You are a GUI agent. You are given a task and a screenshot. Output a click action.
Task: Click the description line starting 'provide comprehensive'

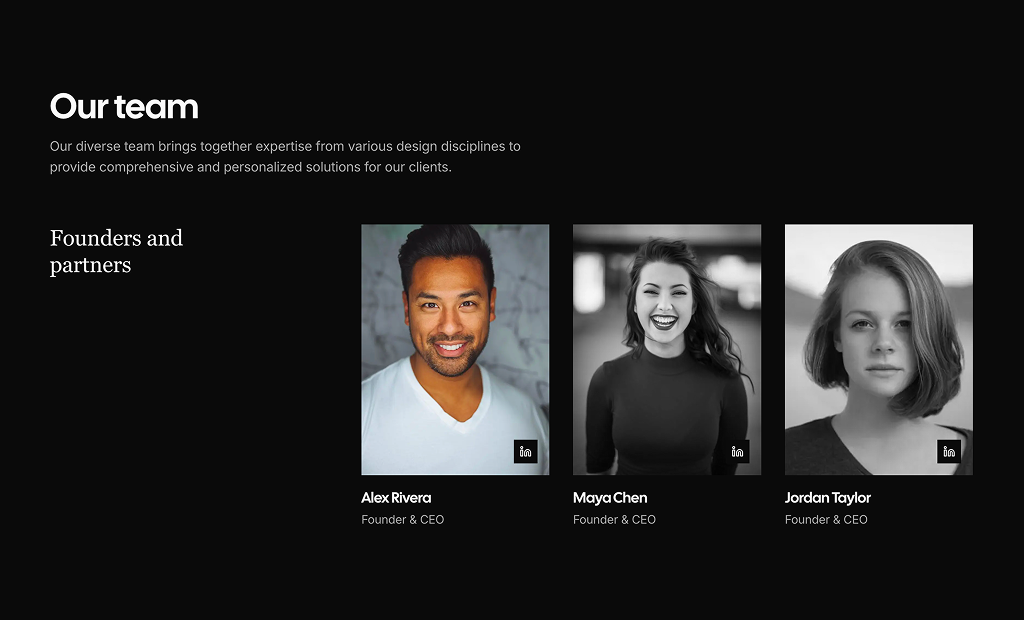250,167
